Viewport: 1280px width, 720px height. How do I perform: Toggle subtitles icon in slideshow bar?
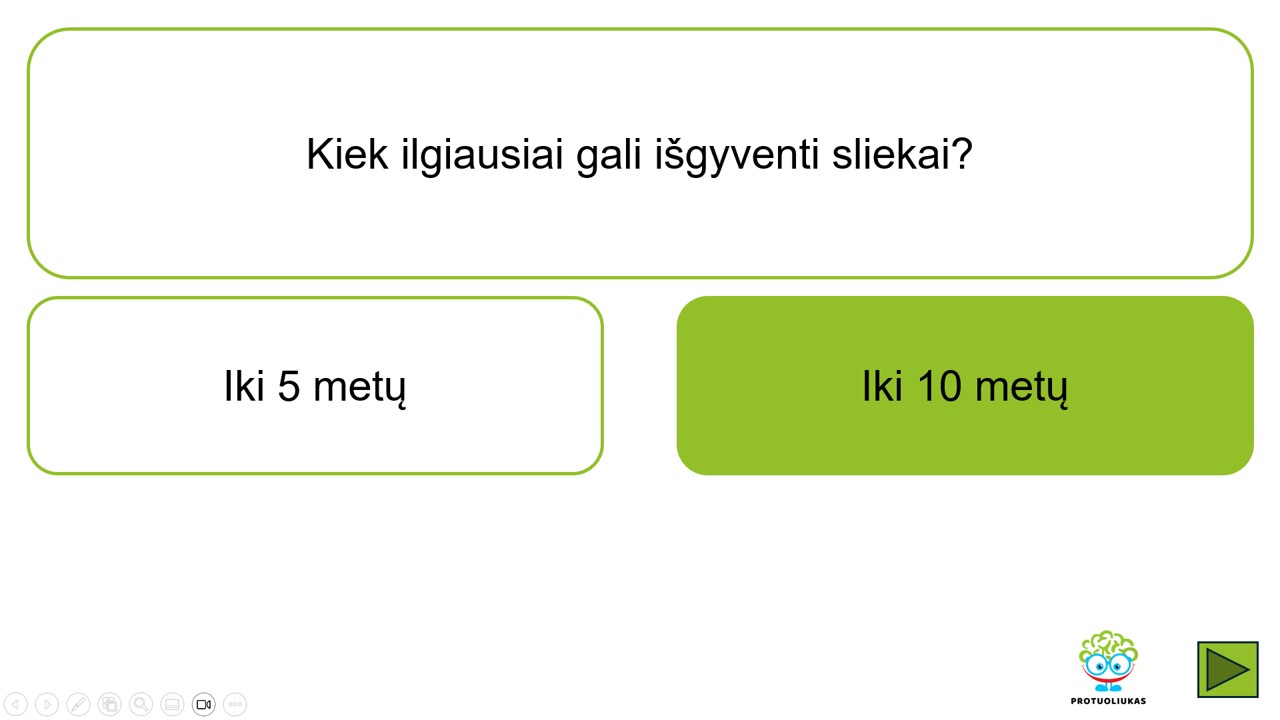[172, 705]
